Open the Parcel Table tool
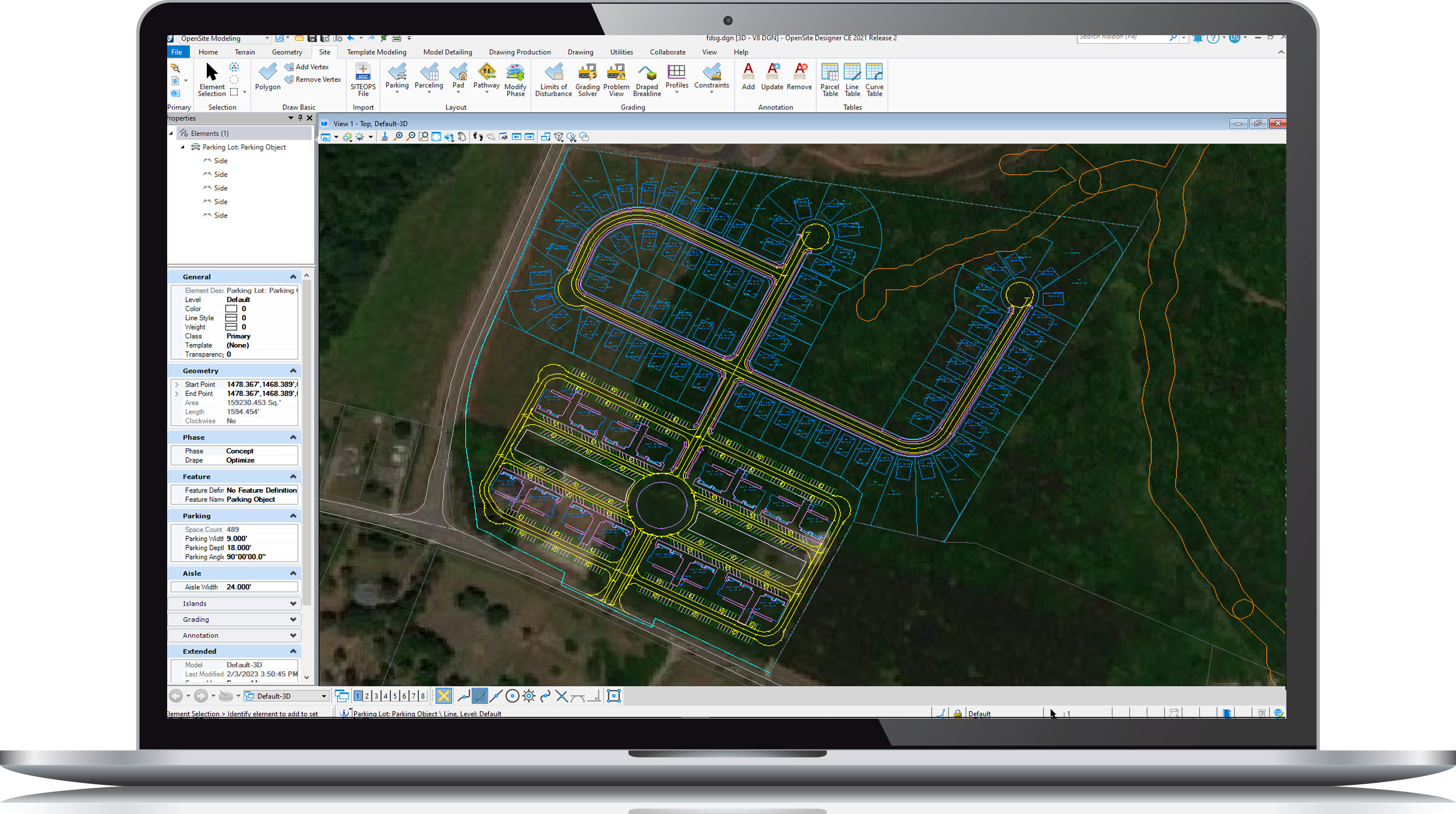The height and width of the screenshot is (814, 1456). click(829, 78)
